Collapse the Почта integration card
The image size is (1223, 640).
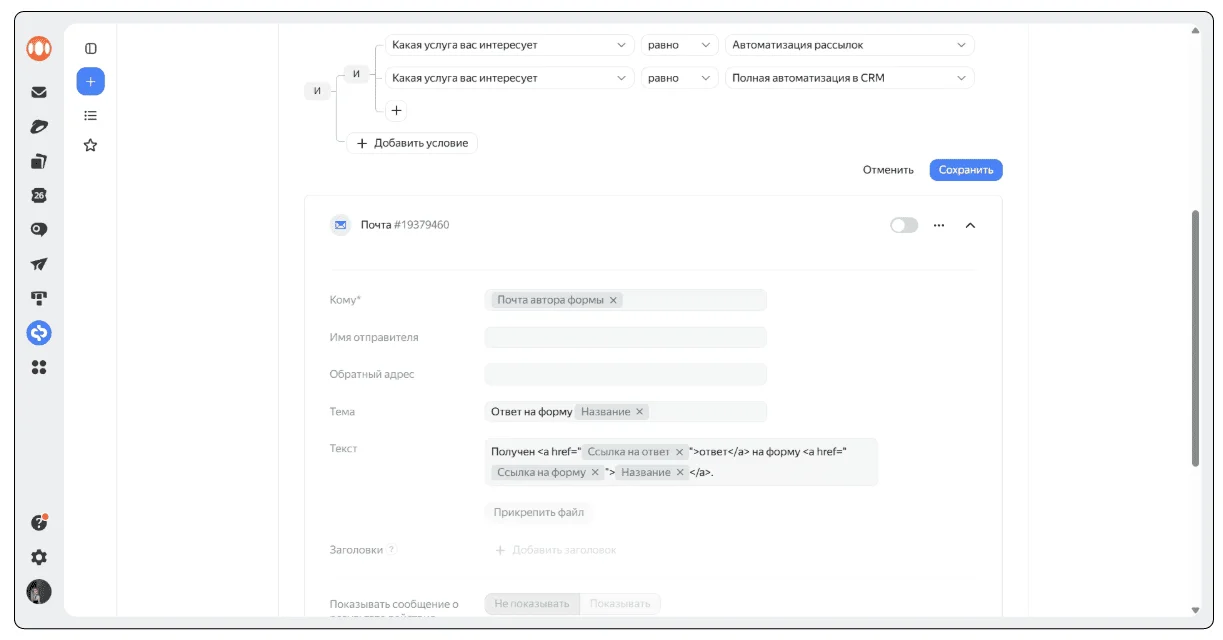coord(970,225)
